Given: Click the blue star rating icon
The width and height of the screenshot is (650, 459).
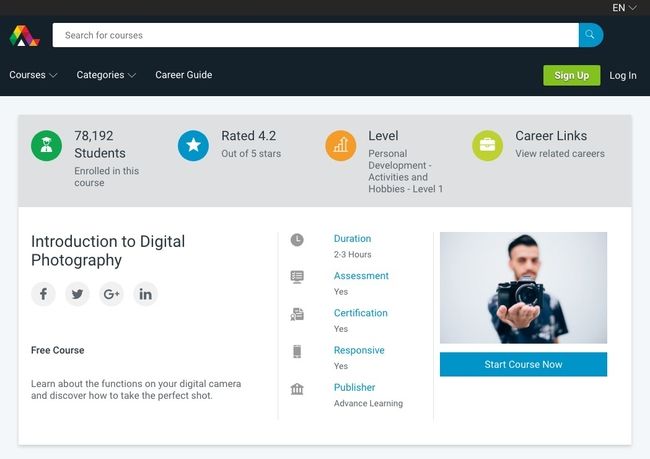Looking at the screenshot, I should (193, 146).
